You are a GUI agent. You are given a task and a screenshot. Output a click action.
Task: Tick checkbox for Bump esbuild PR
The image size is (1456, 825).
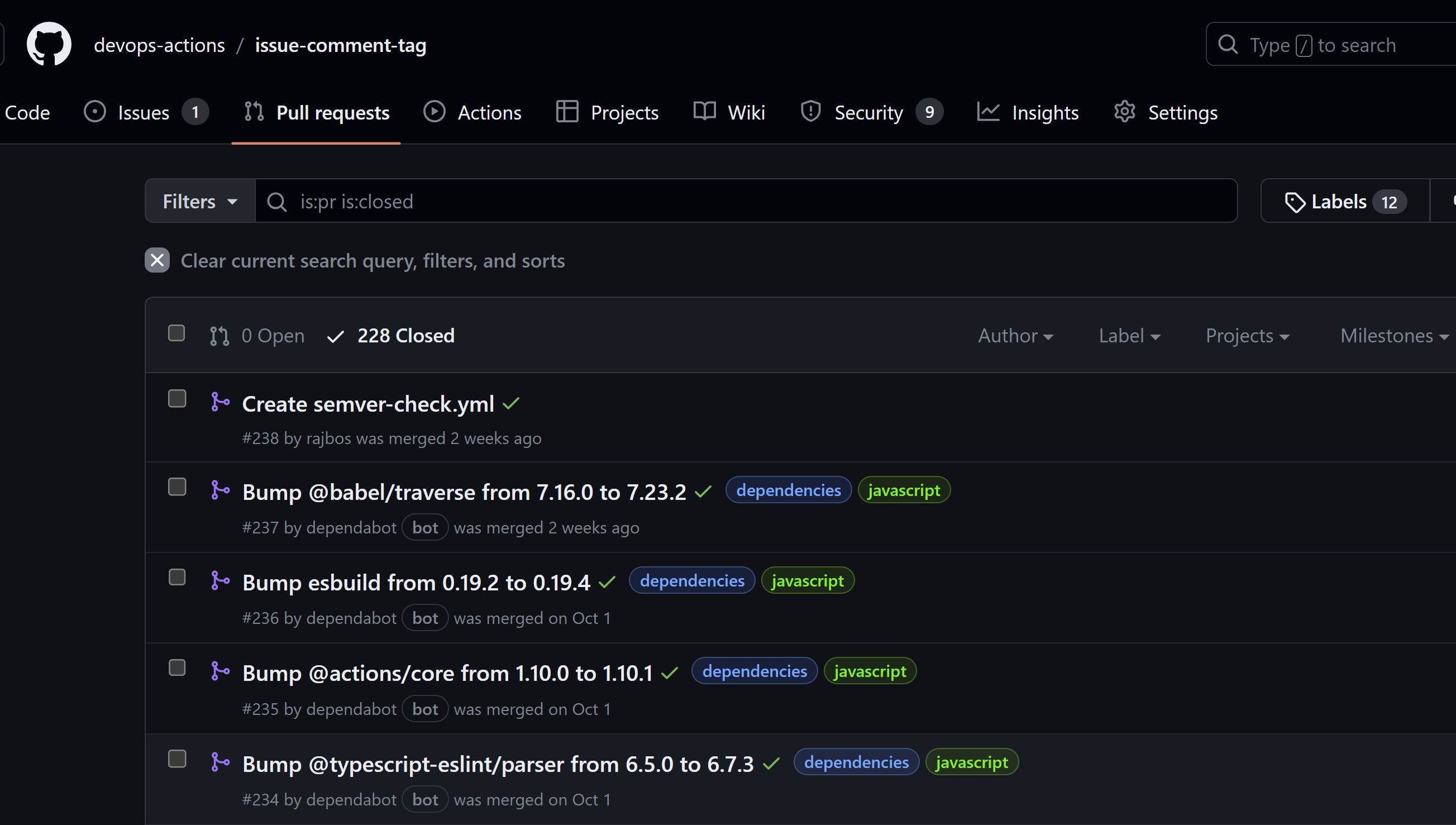[178, 578]
